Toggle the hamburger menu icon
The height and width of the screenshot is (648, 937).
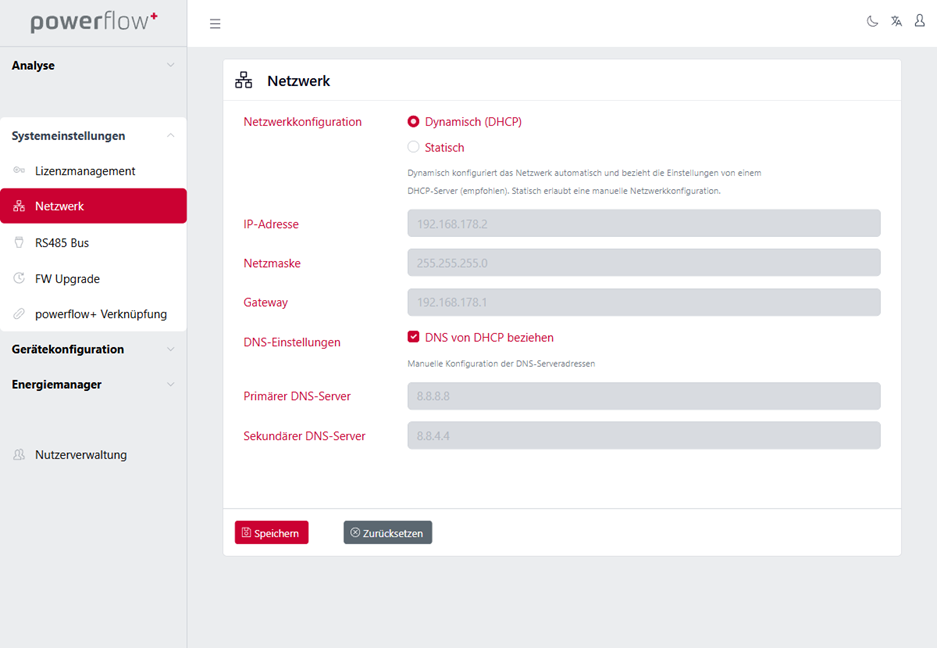(x=215, y=24)
